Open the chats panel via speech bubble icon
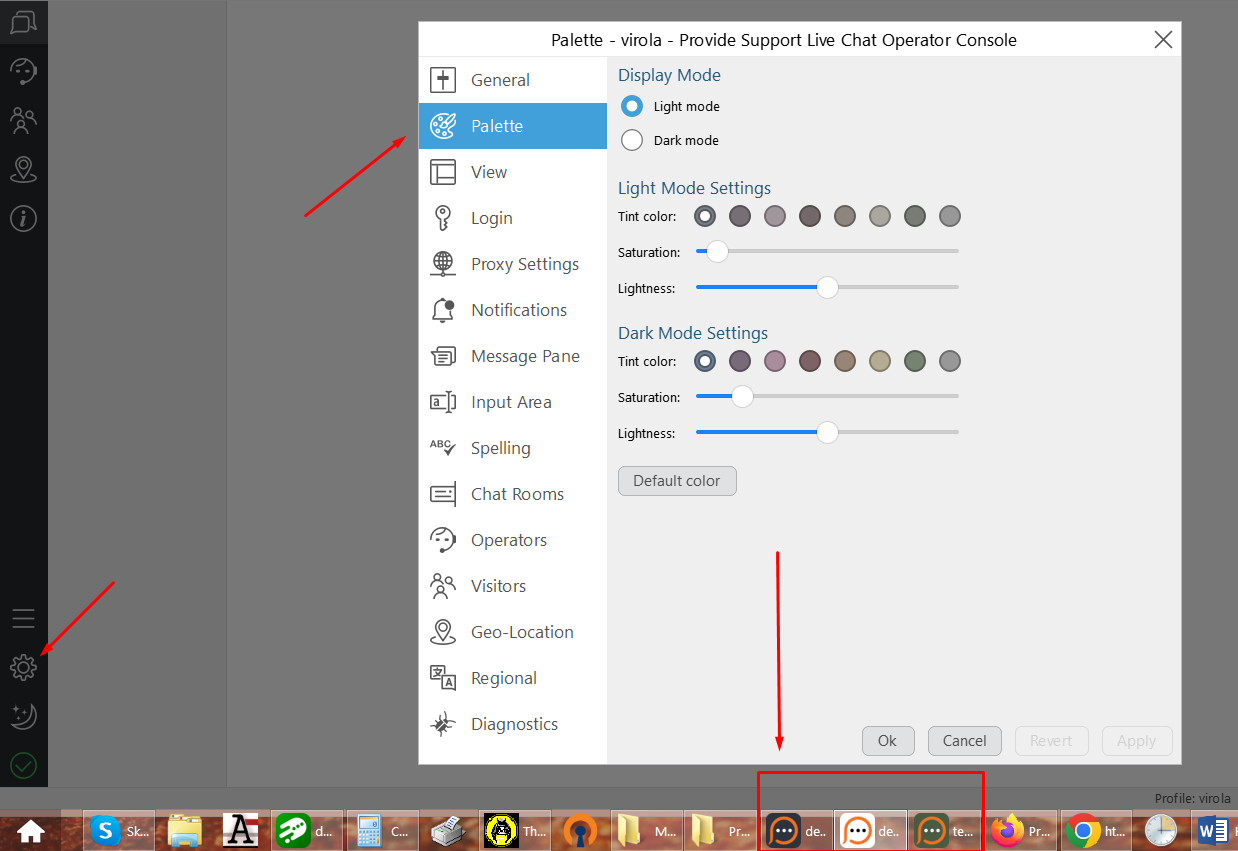Image resolution: width=1238 pixels, height=851 pixels. pos(23,21)
